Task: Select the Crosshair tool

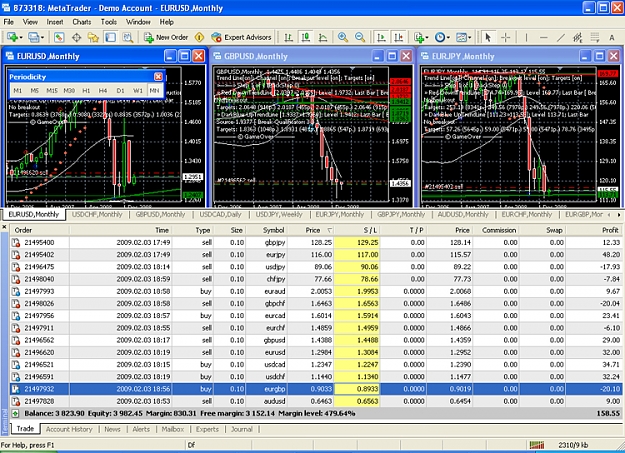Action: point(505,37)
